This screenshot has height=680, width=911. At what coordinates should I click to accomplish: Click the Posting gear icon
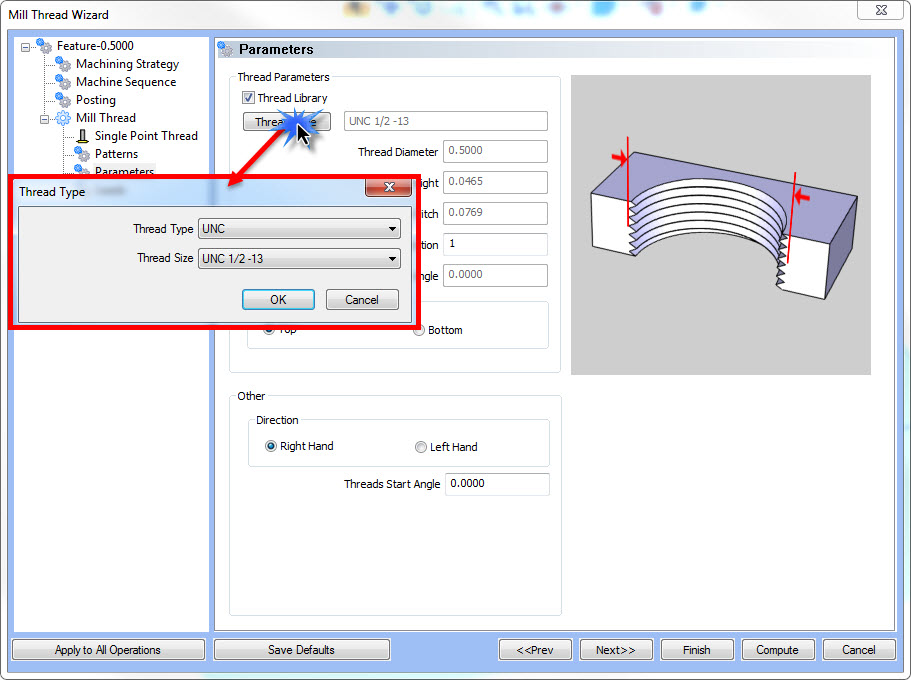point(63,100)
